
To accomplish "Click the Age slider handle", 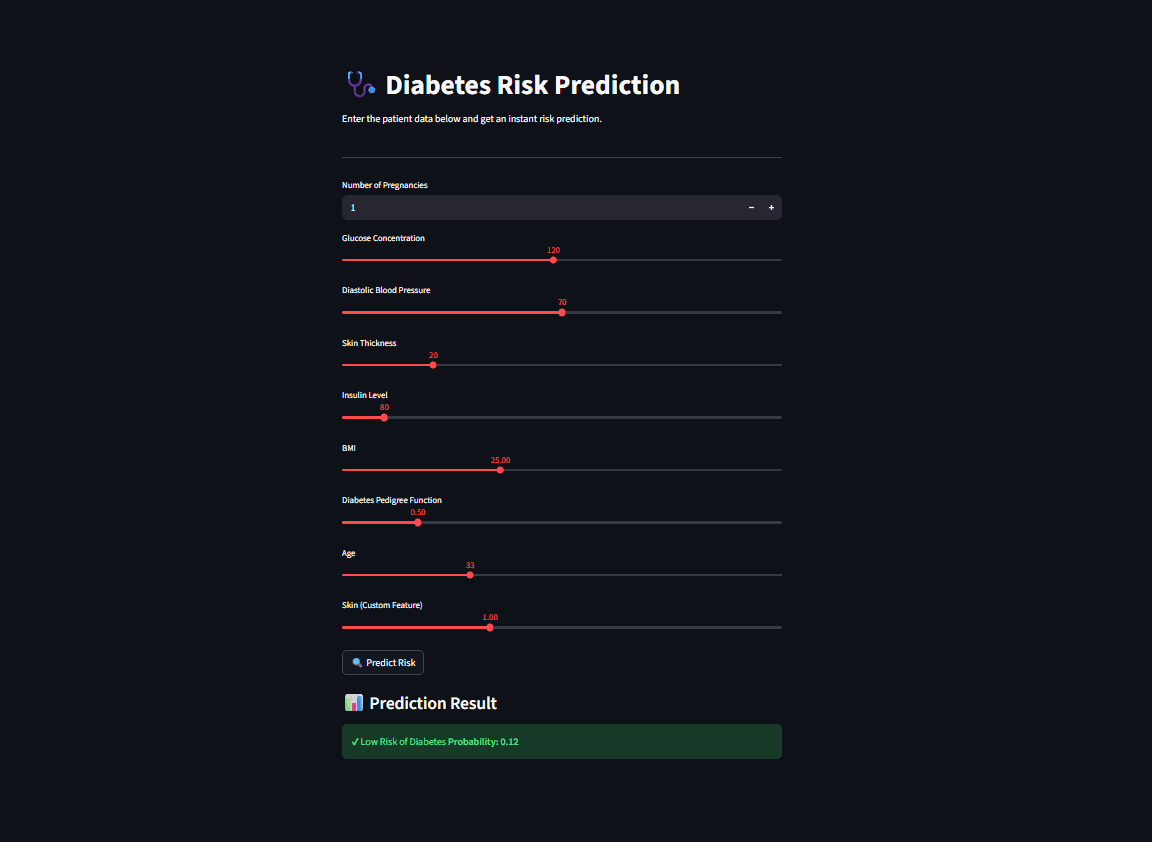I will pyautogui.click(x=470, y=575).
